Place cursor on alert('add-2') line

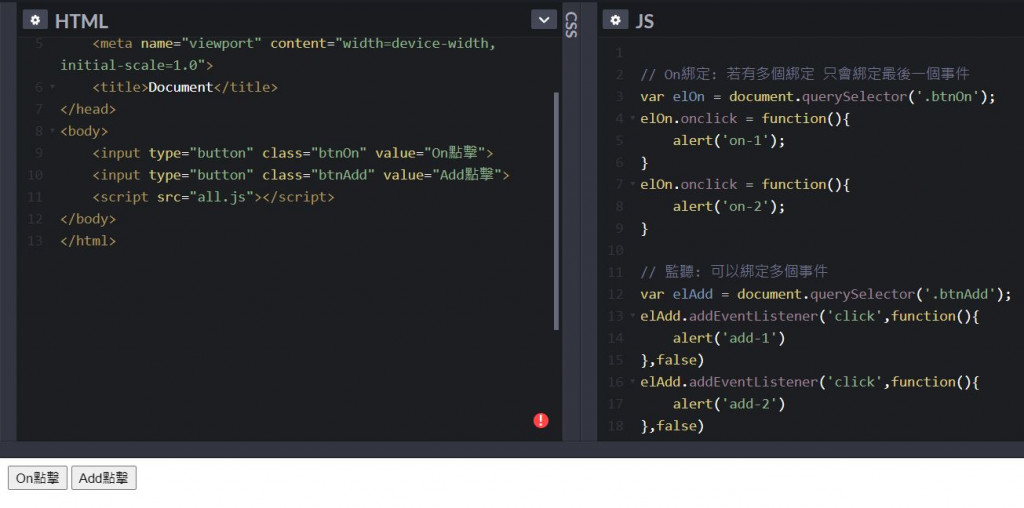(729, 404)
